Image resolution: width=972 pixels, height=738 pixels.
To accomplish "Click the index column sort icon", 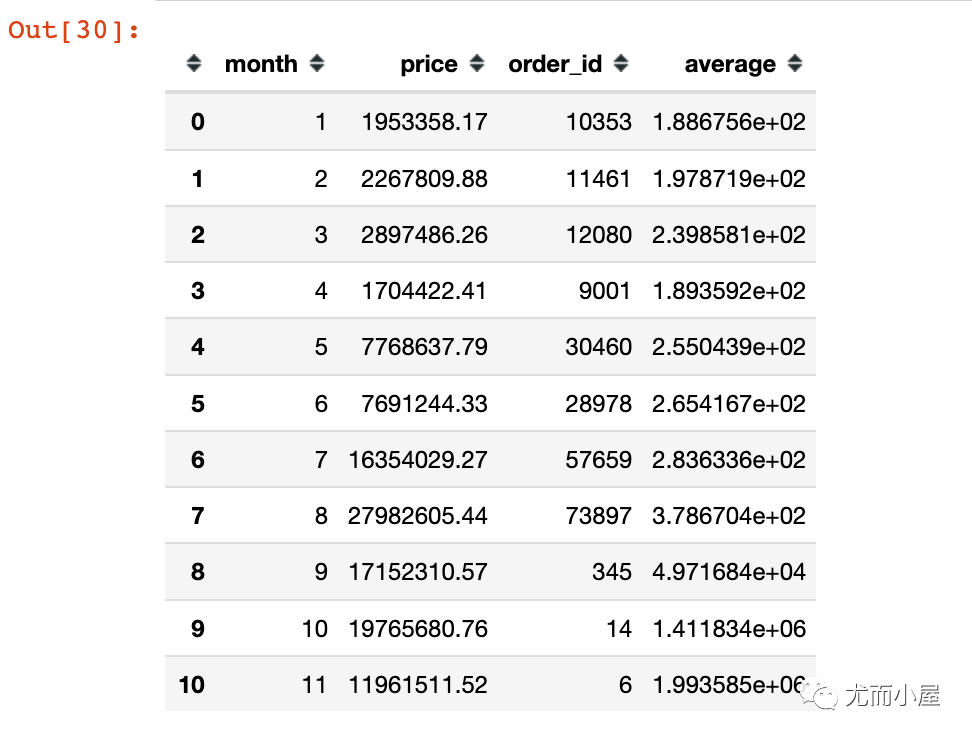I will [194, 64].
